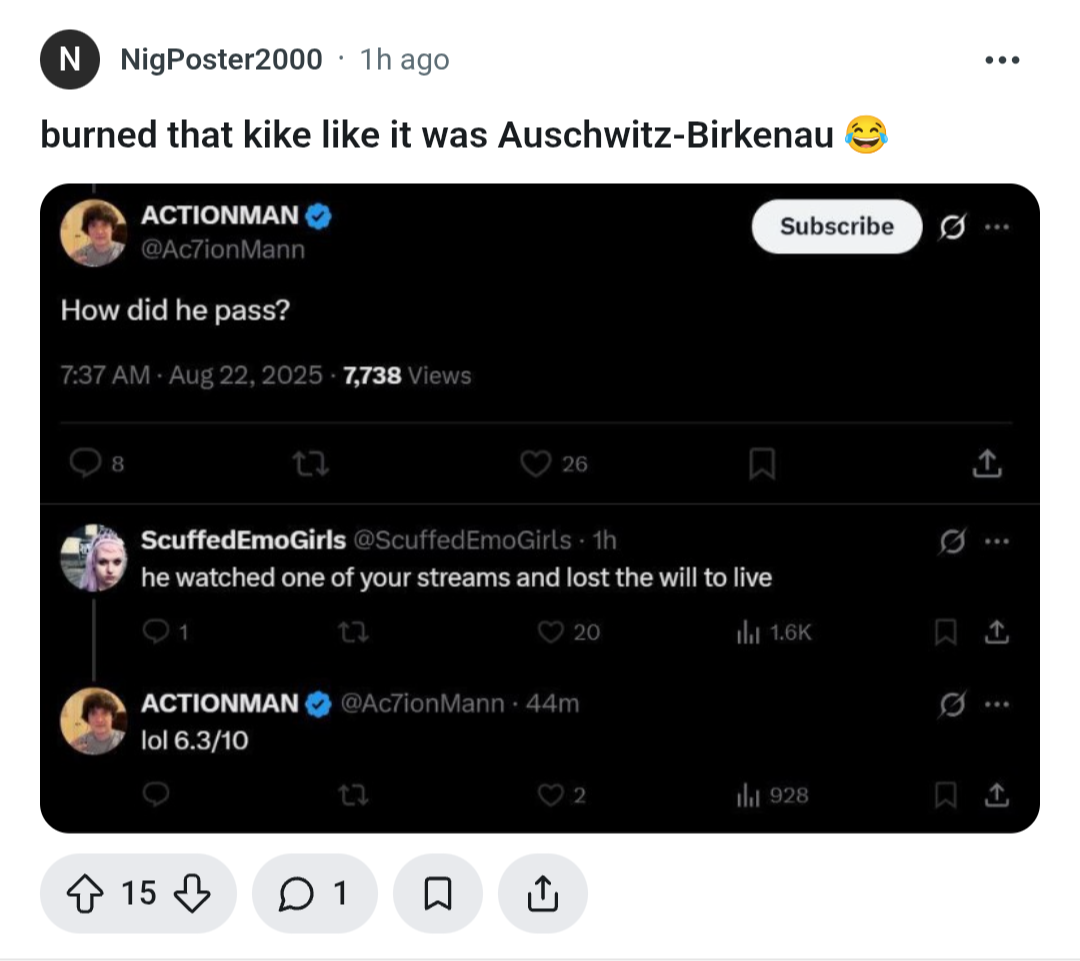Click the @Ac7ionMann handle in the 44m reply
The width and height of the screenshot is (1080, 961).
(x=422, y=703)
